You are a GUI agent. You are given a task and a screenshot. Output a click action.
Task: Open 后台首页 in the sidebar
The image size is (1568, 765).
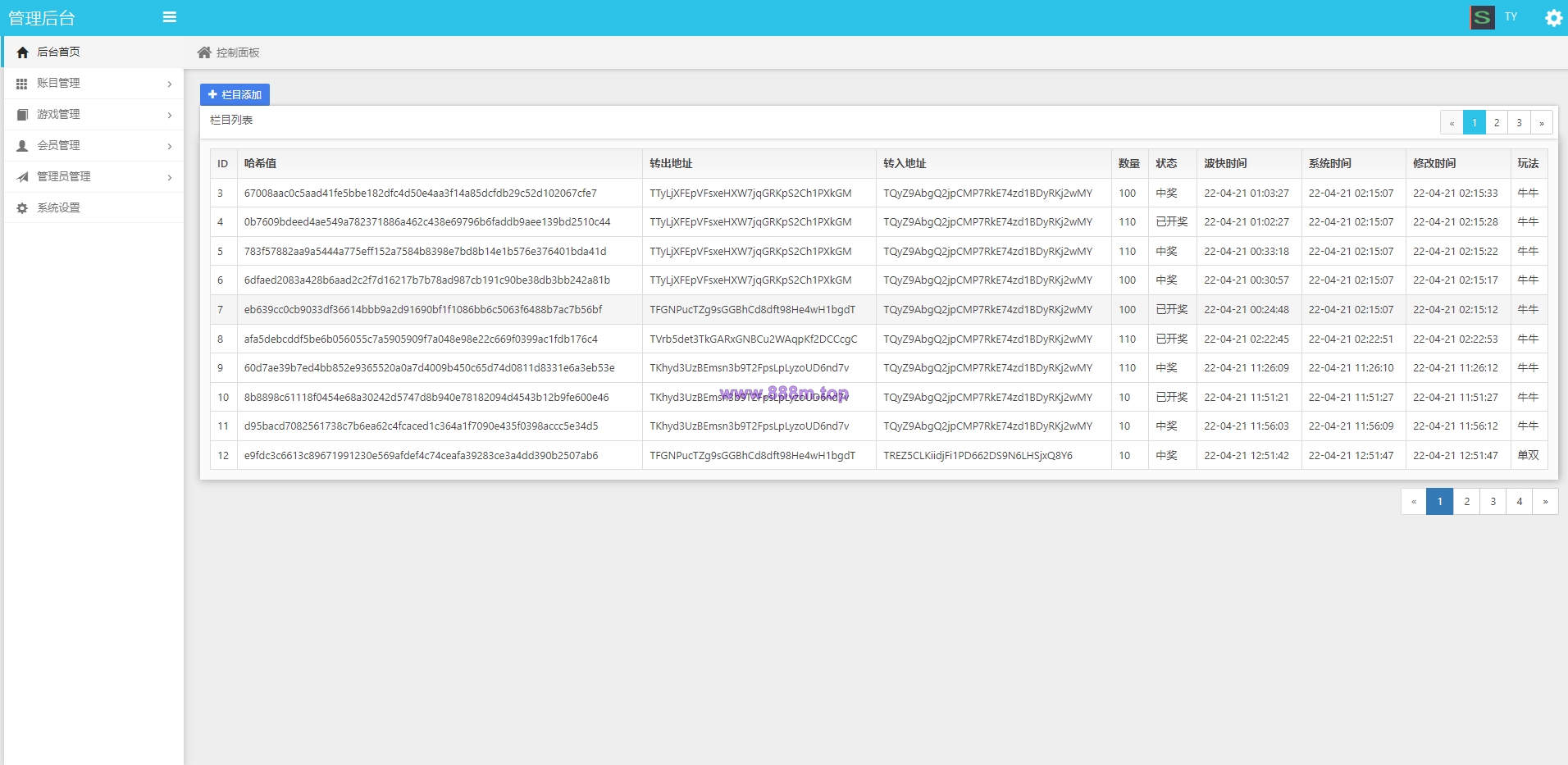point(93,52)
